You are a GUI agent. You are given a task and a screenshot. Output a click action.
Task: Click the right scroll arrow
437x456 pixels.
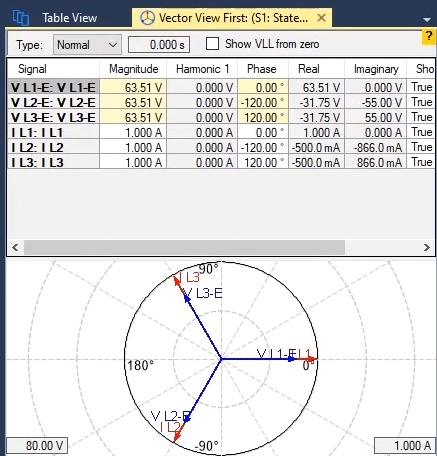pyautogui.click(x=427, y=247)
